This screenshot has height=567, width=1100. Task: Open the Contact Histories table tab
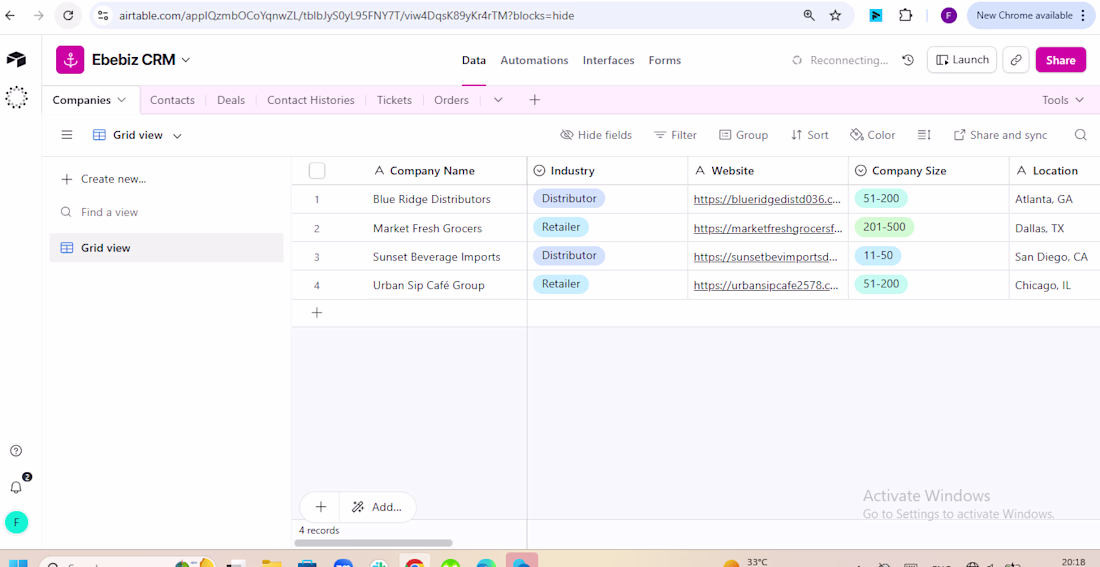click(x=311, y=100)
